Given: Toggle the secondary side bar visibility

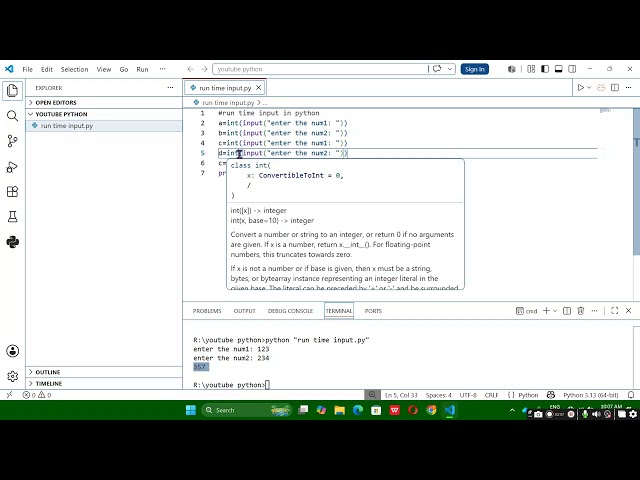Looking at the screenshot, I should tap(572, 69).
